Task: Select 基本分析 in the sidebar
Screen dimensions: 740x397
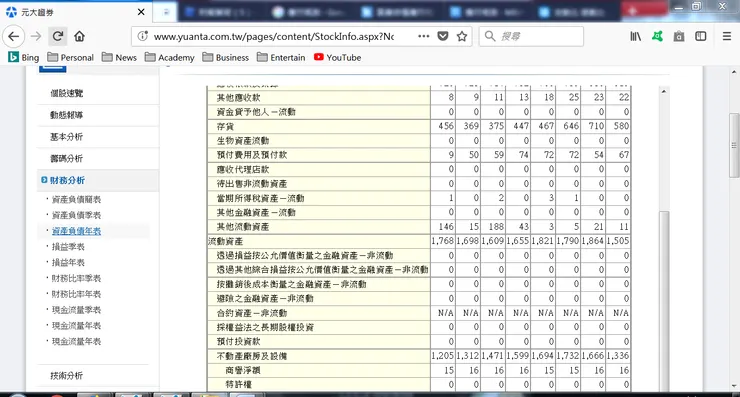Action: tap(67, 137)
